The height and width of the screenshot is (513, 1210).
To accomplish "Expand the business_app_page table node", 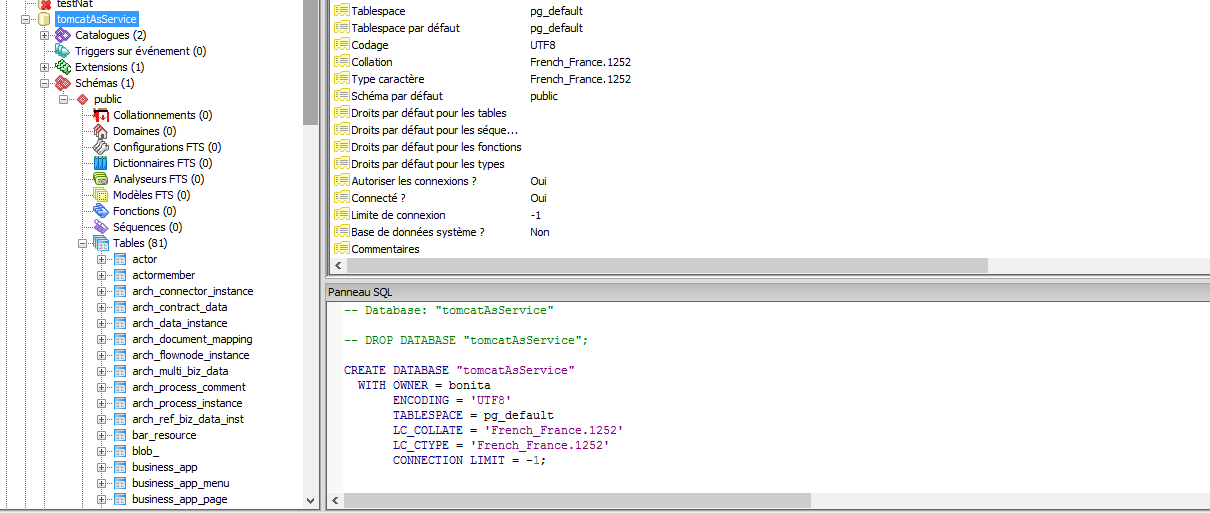I will [x=102, y=499].
